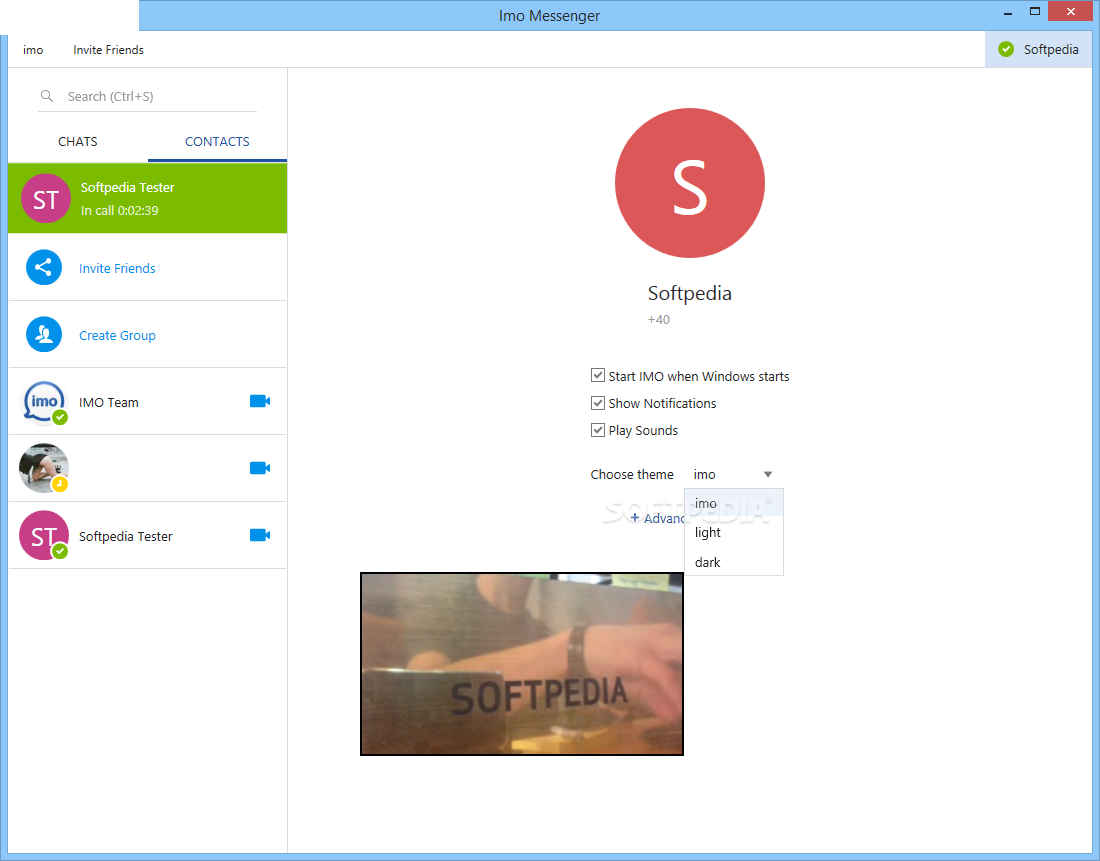Maximize the Imo Messenger window

click(x=1035, y=11)
